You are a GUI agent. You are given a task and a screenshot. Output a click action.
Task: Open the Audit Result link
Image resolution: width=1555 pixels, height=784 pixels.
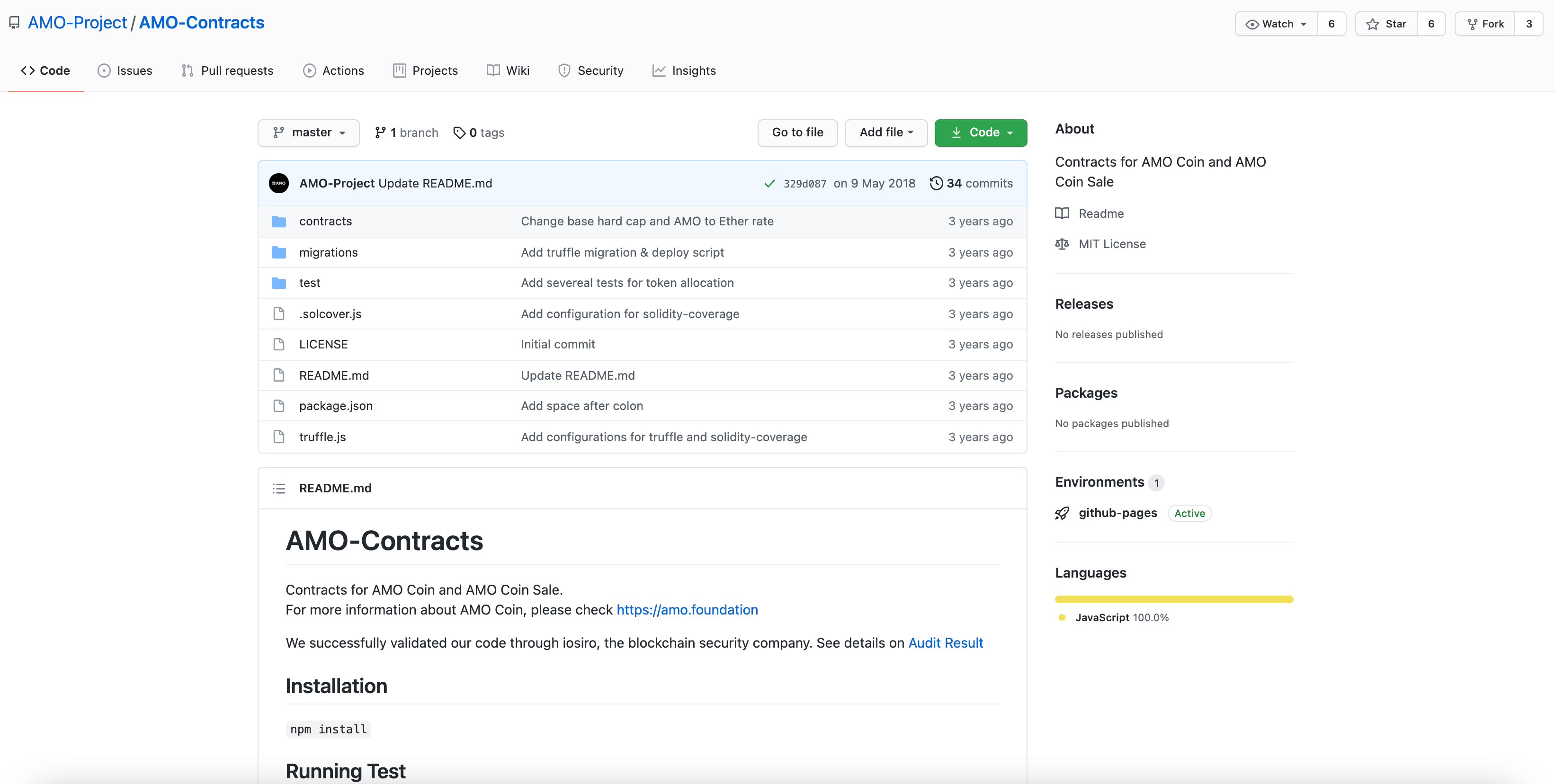point(945,643)
